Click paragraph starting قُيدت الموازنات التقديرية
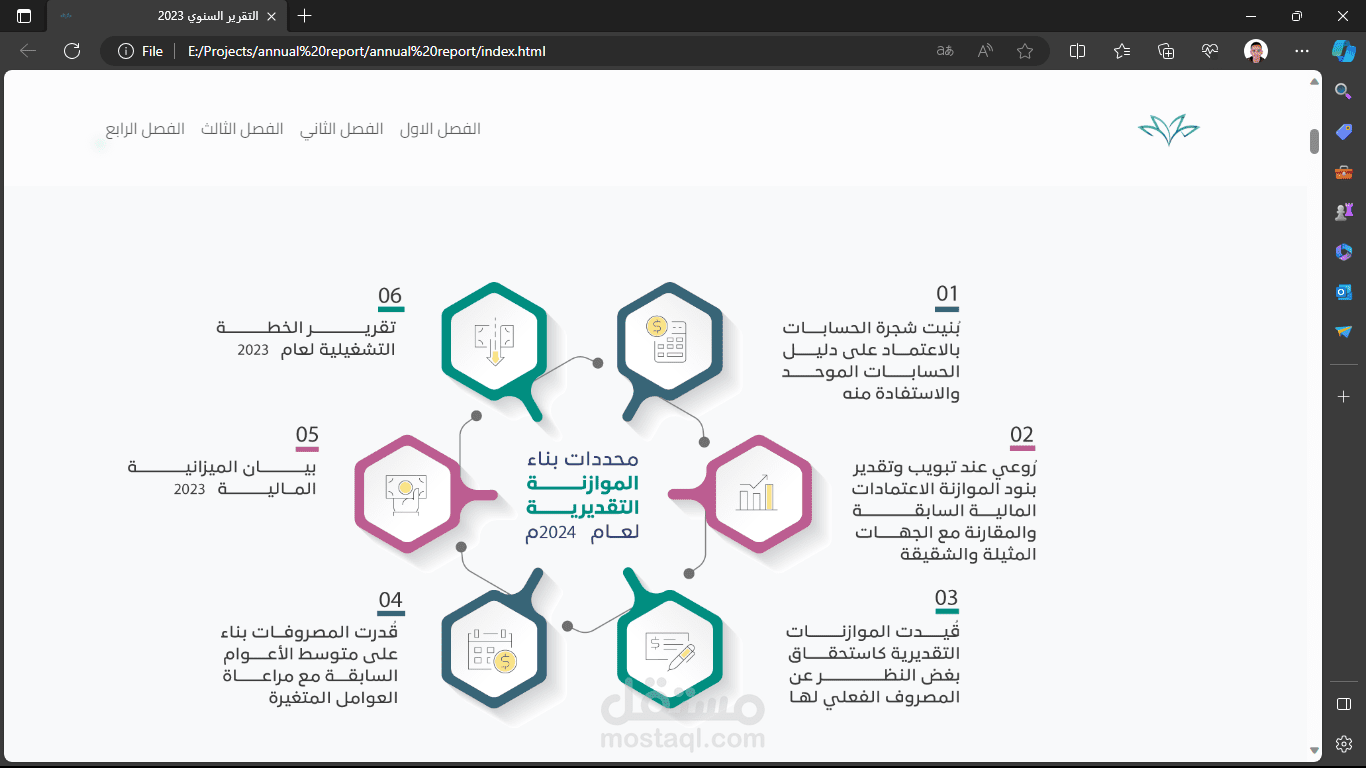 coord(873,664)
